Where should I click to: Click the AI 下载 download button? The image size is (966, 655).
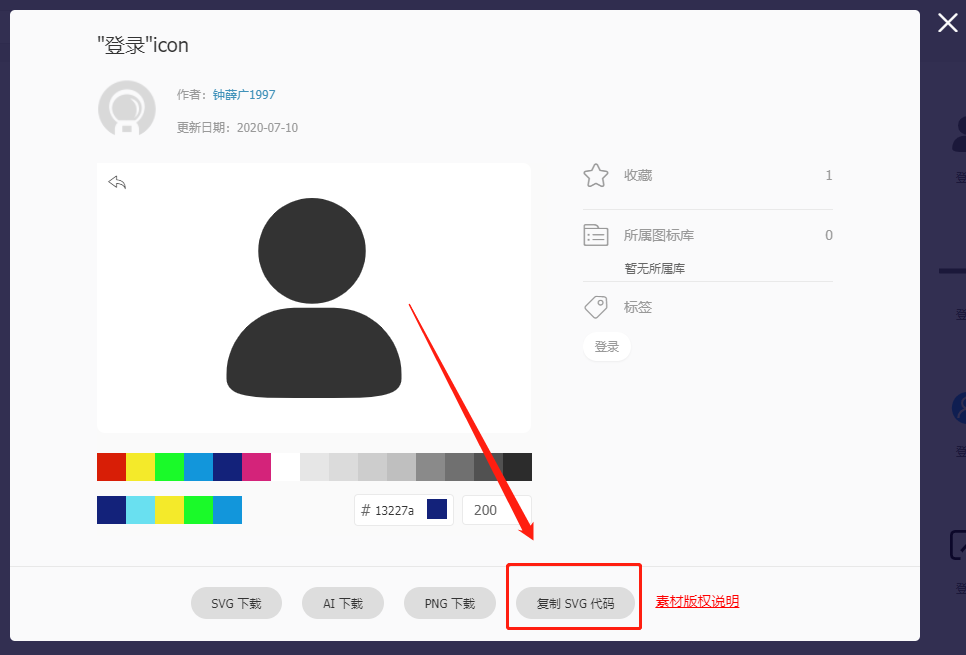[x=342, y=603]
